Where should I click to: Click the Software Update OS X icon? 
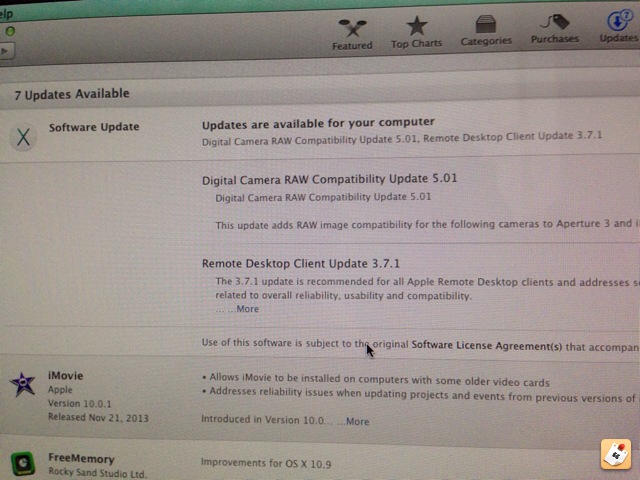(23, 137)
